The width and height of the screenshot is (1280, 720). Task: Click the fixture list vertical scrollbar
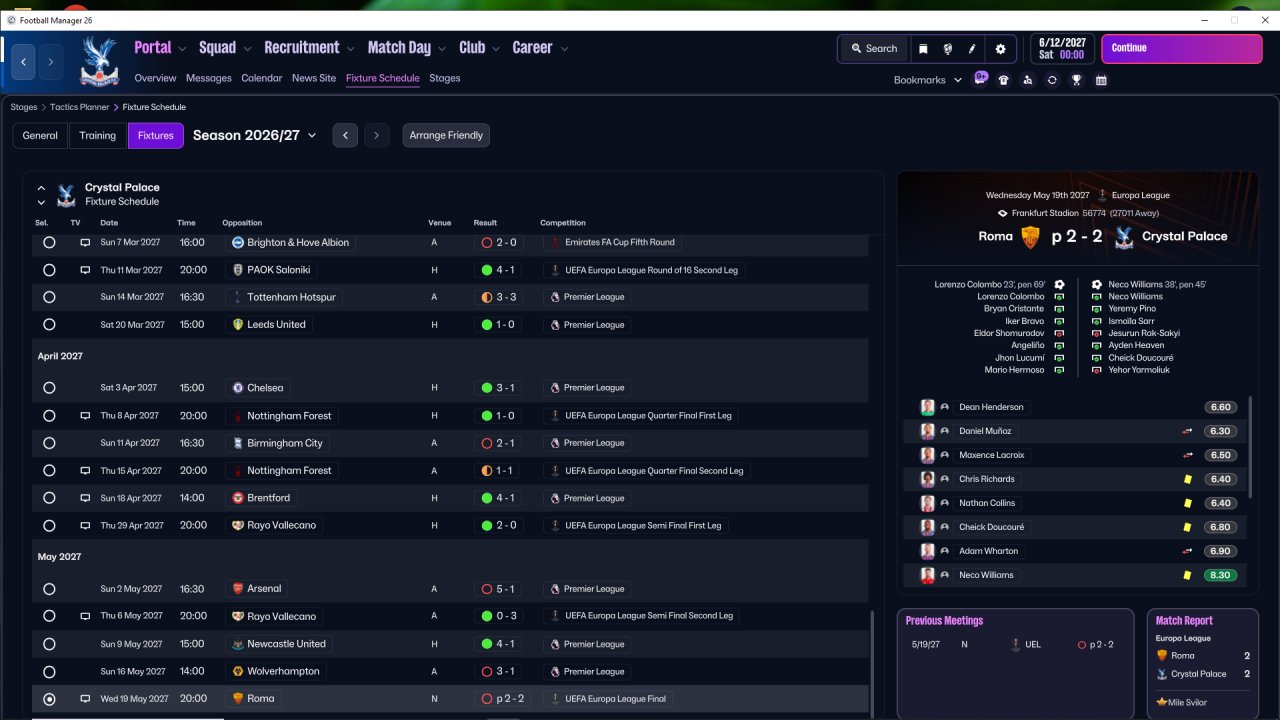872,664
